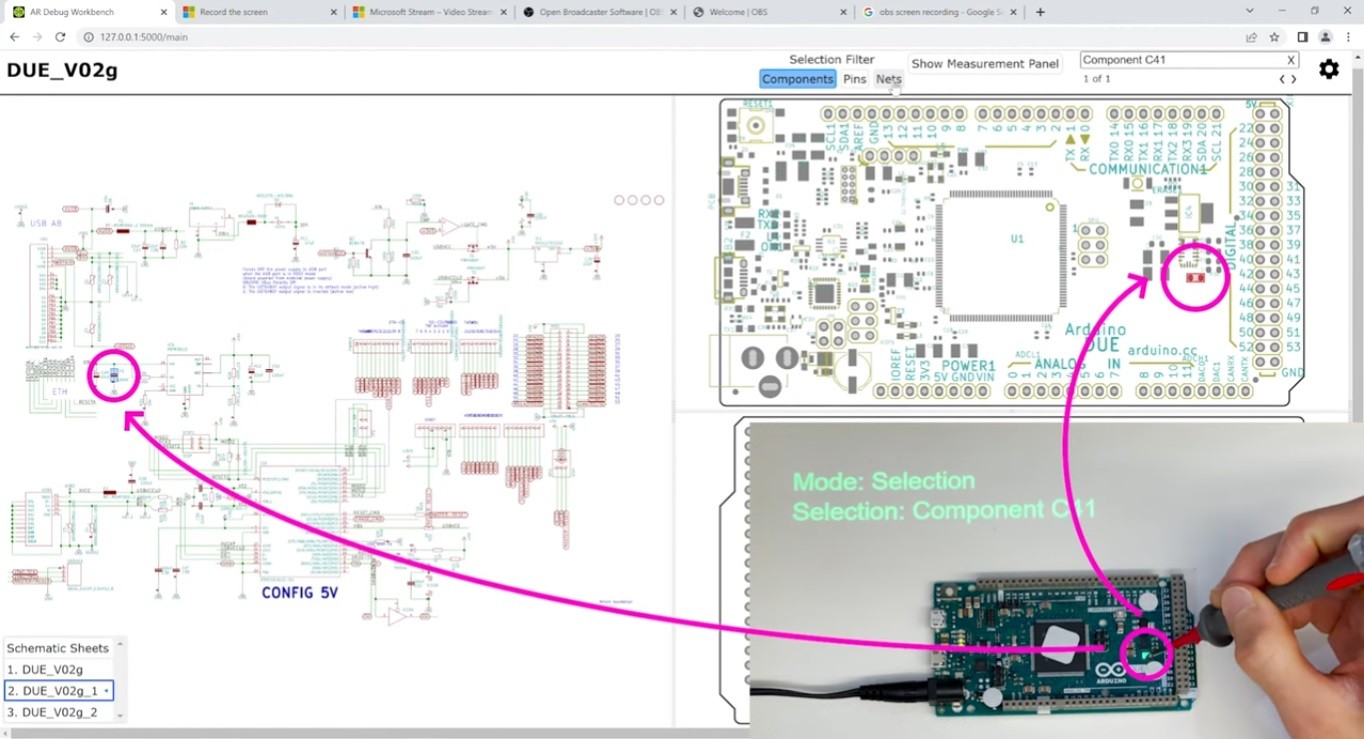Enable the Nets selection filter

point(888,79)
